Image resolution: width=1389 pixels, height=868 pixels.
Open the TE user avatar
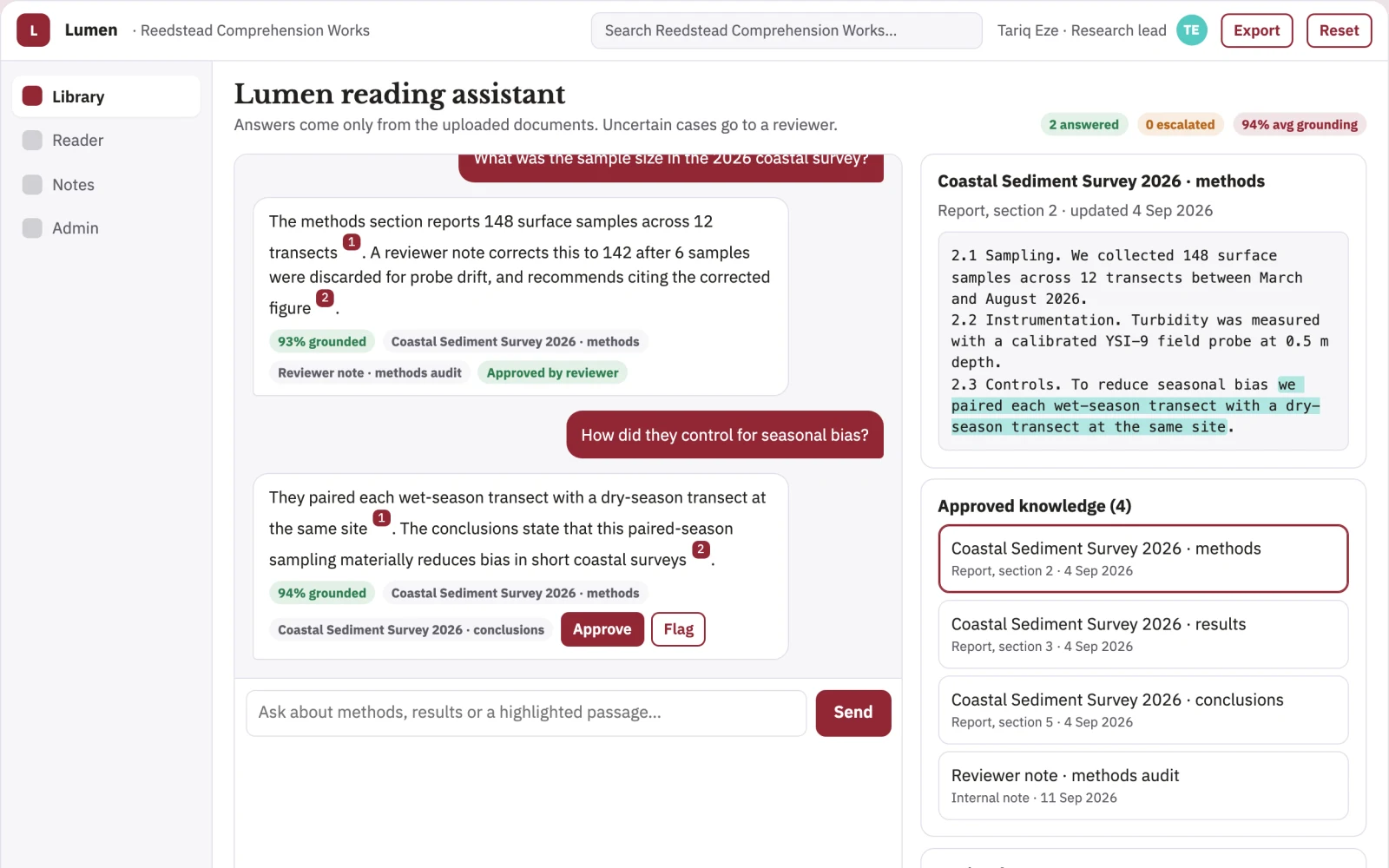tap(1191, 30)
